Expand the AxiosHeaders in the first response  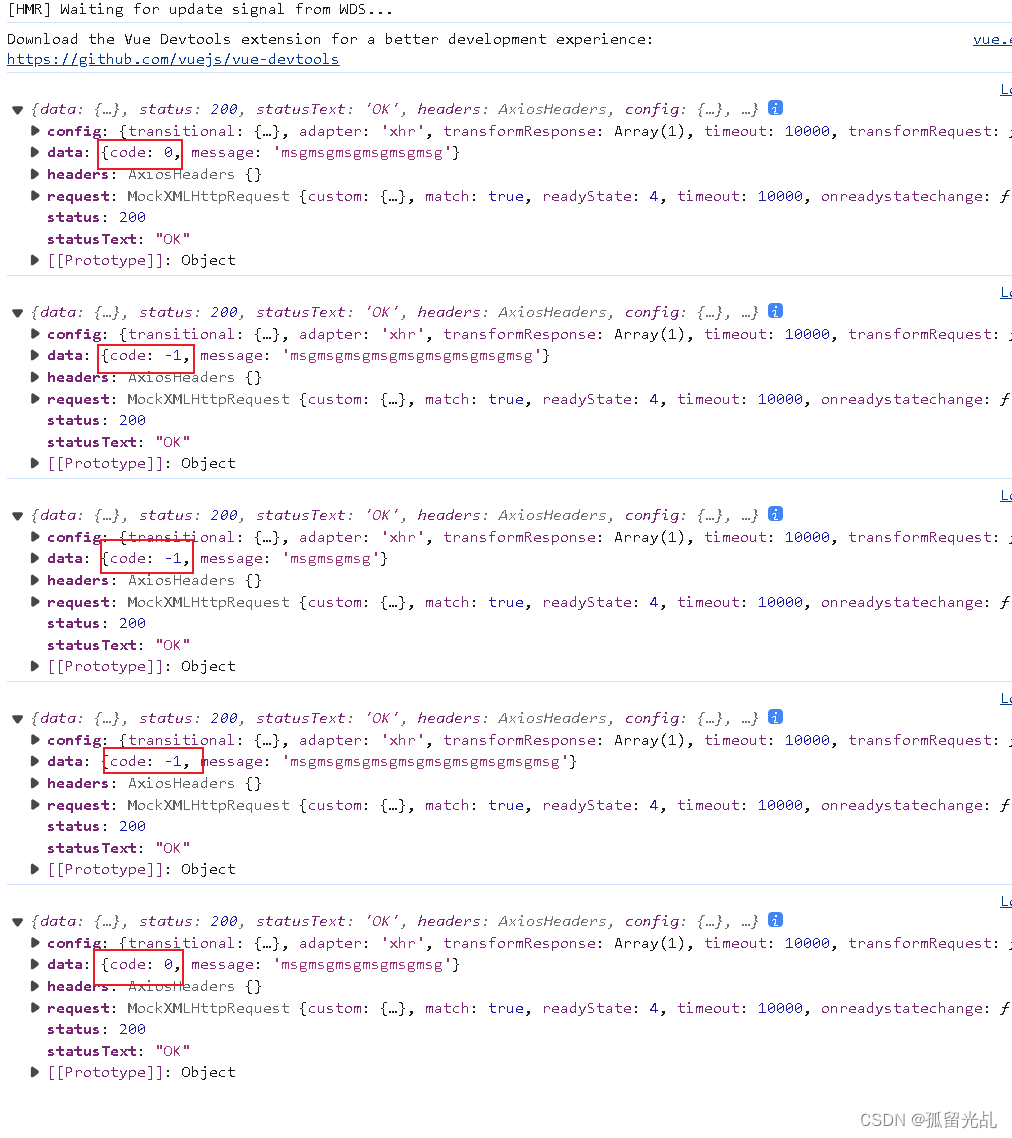(34, 174)
